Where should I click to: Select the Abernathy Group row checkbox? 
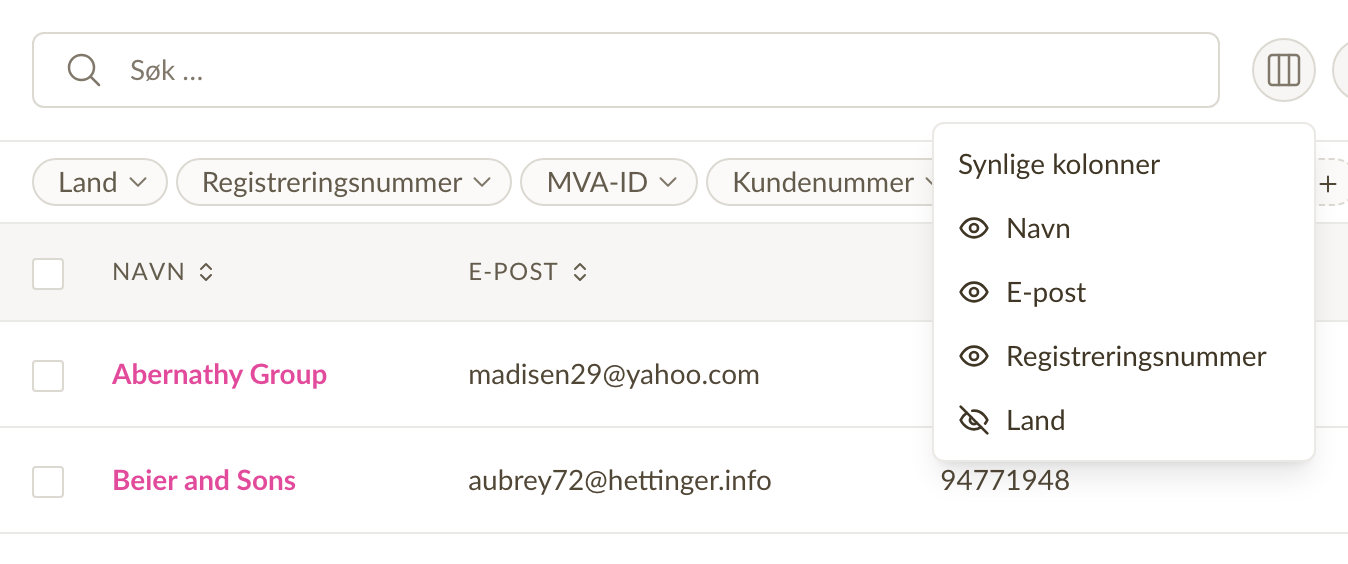pos(48,375)
